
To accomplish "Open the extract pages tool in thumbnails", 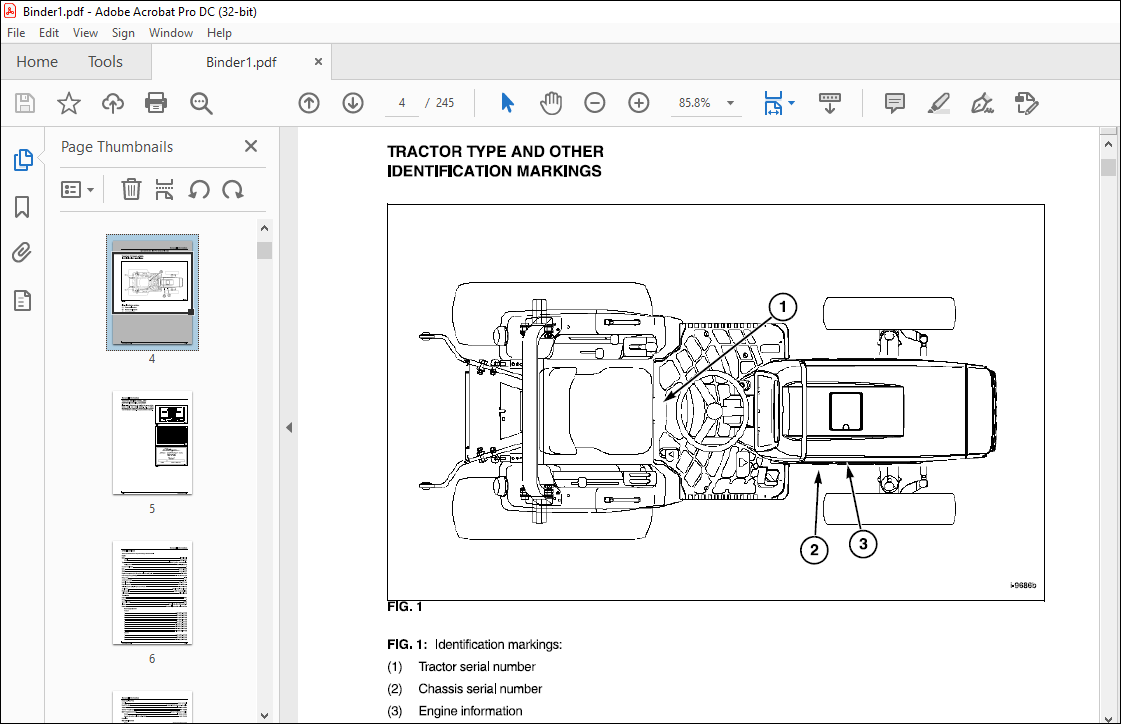I will 164,189.
